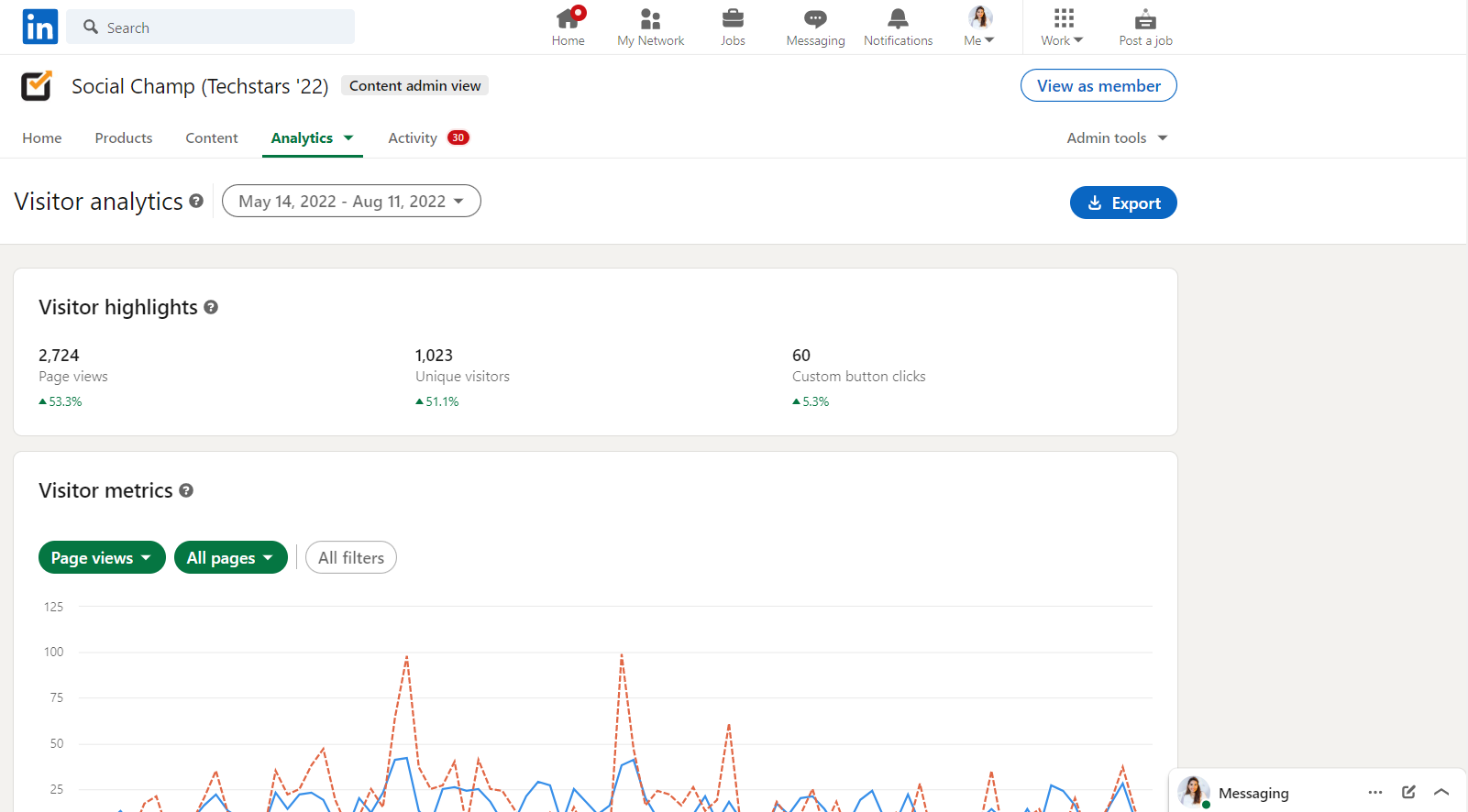Click the Messaging panel title
The width and height of the screenshot is (1468, 812).
point(1253,793)
